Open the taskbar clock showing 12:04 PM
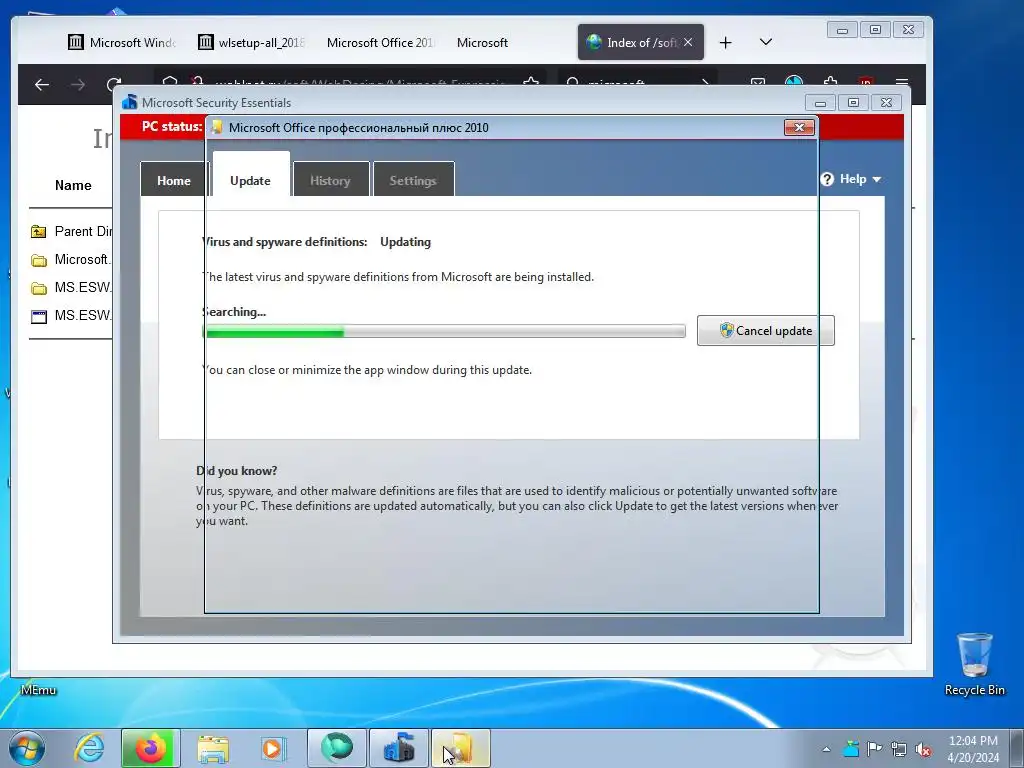 click(973, 748)
